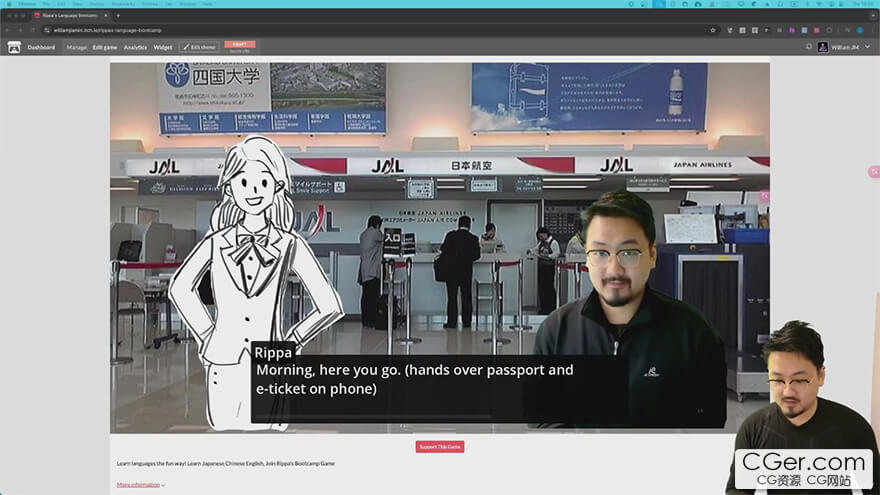Click the pink extension icon in toolbar
Viewport: 880px width, 495px height.
pyautogui.click(x=817, y=30)
